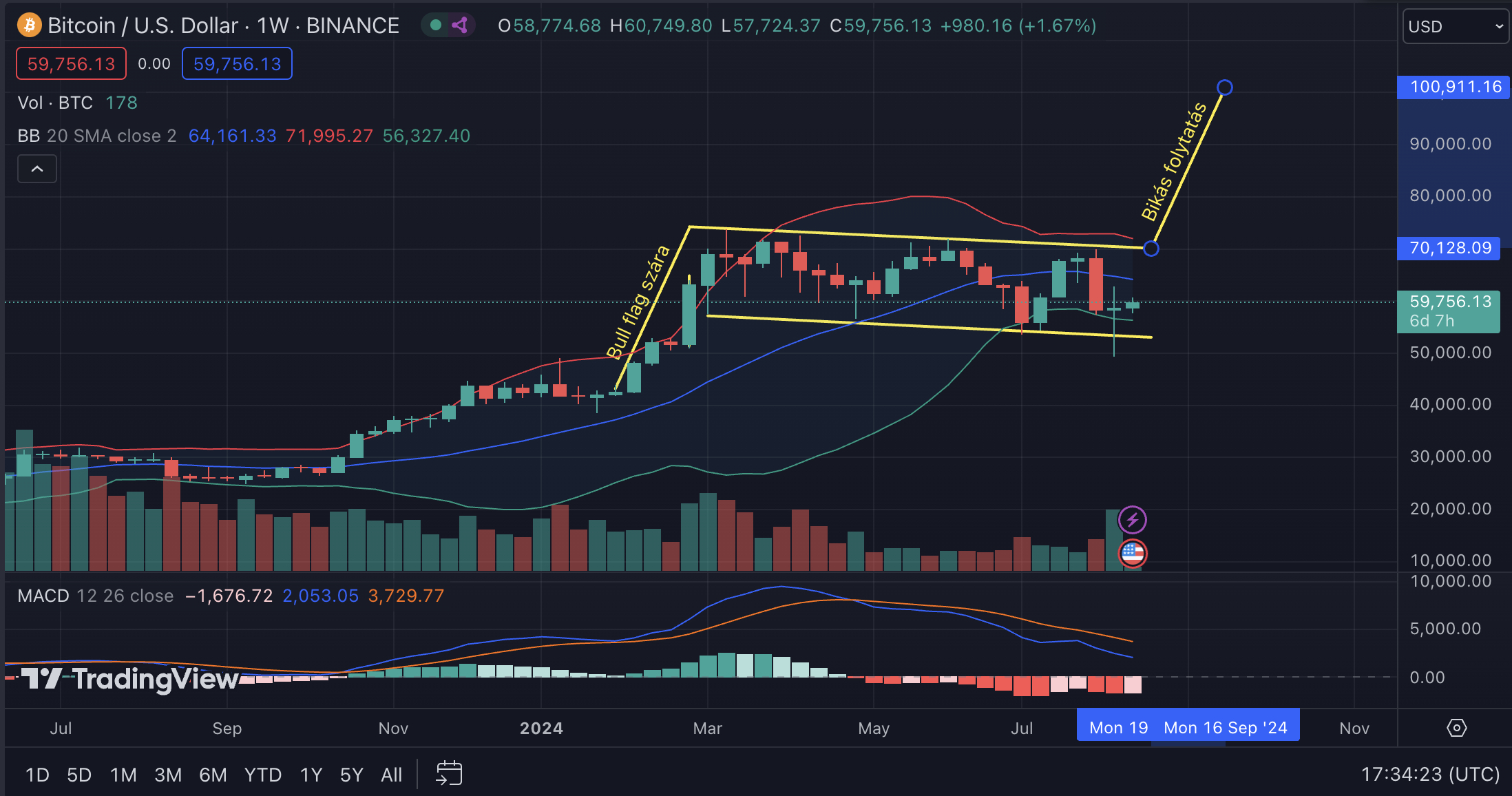Select the 6M time range
This screenshot has height=796, width=1512.
213,775
